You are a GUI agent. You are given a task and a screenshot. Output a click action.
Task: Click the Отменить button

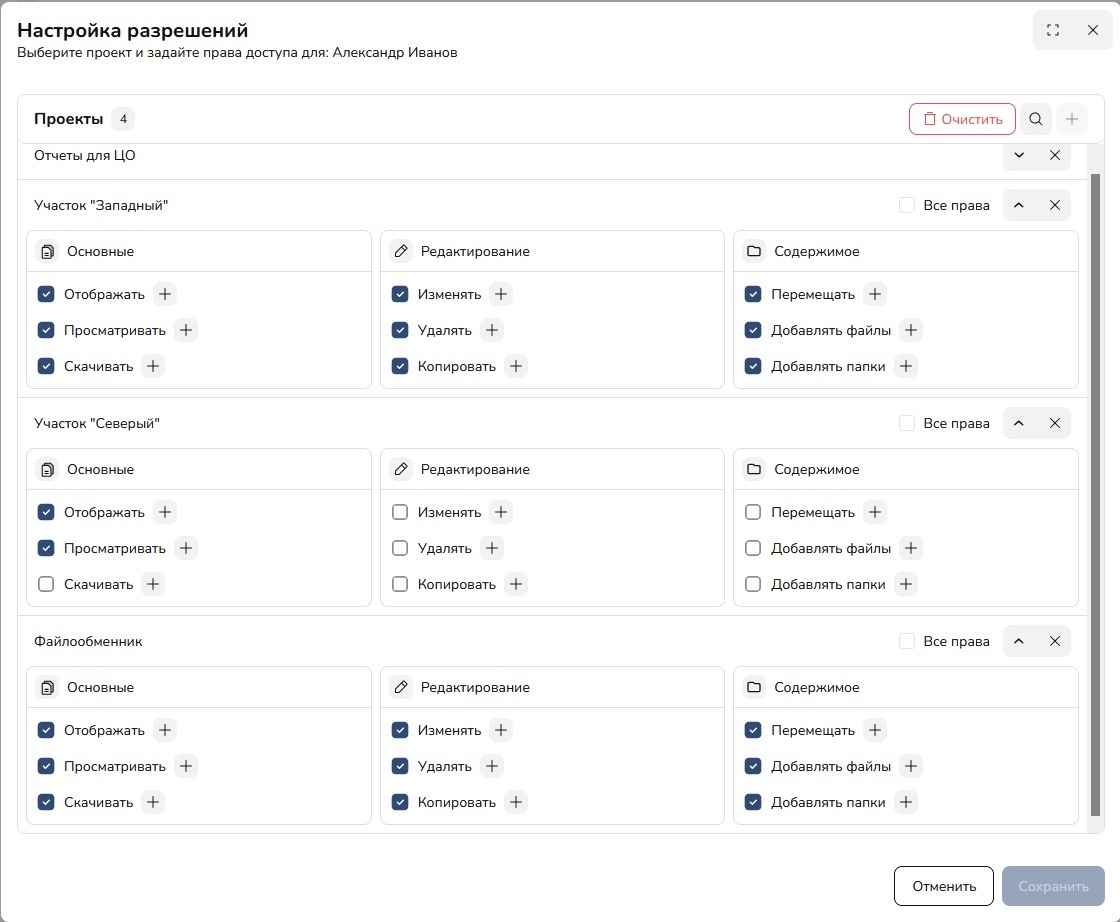click(x=944, y=886)
